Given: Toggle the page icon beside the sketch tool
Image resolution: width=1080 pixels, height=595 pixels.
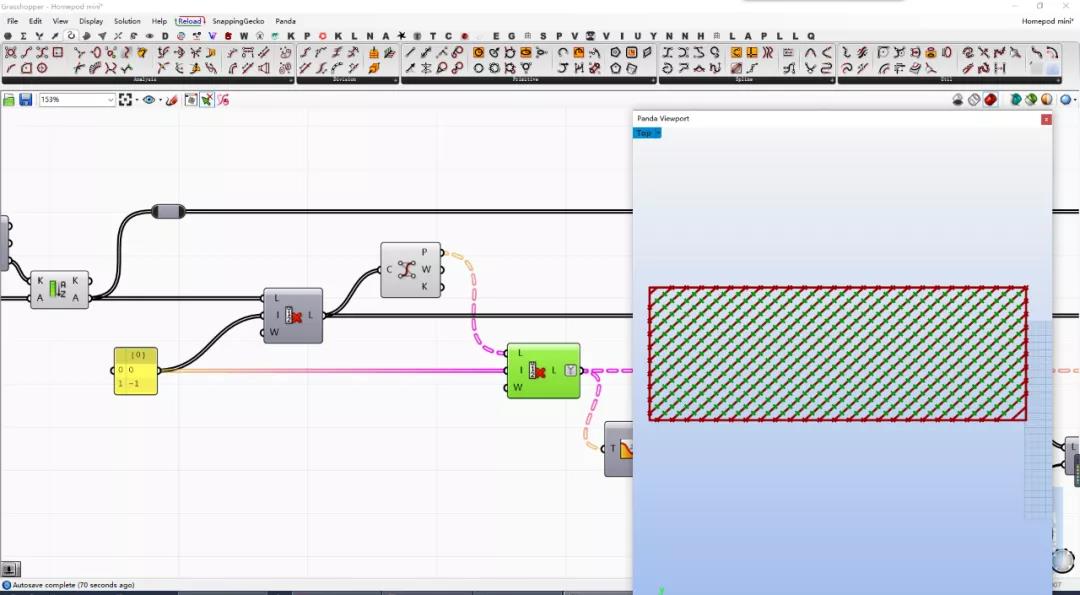Looking at the screenshot, I should coord(190,100).
